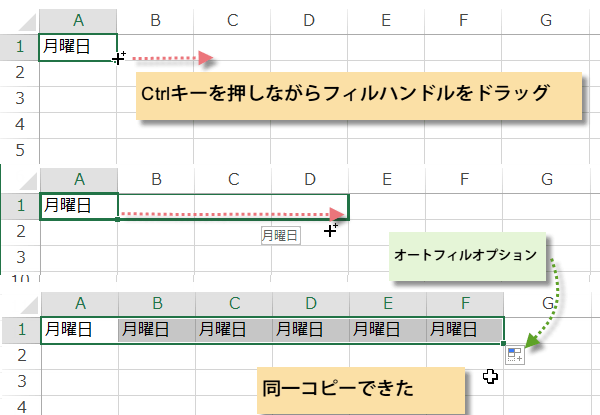Image resolution: width=600 pixels, height=415 pixels.
Task: Click the green オートフィルオプション label
Action: coord(468,255)
